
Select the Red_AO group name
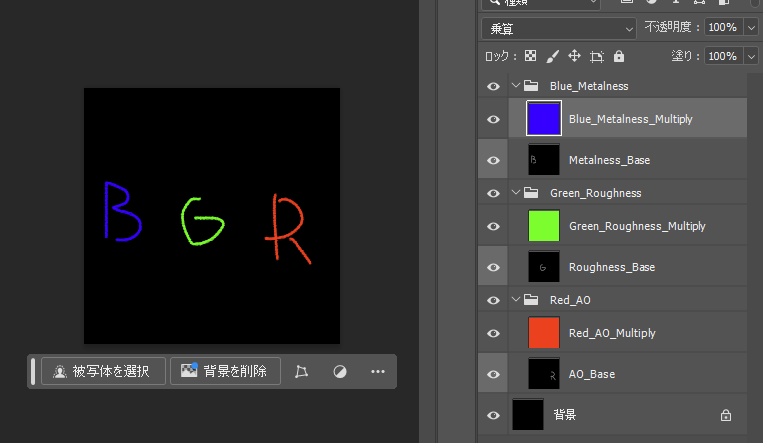(570, 300)
